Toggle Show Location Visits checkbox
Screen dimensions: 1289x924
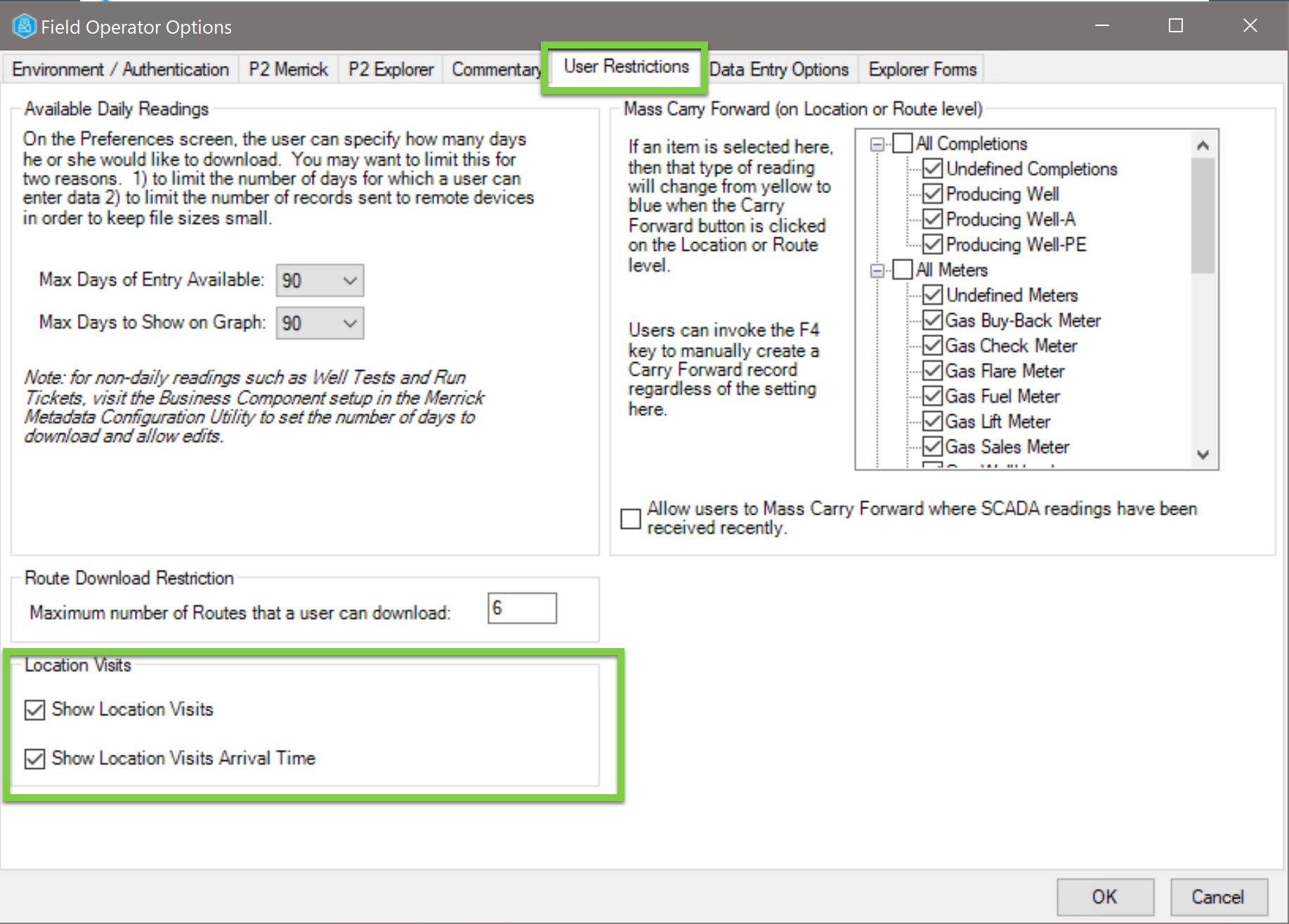click(34, 710)
